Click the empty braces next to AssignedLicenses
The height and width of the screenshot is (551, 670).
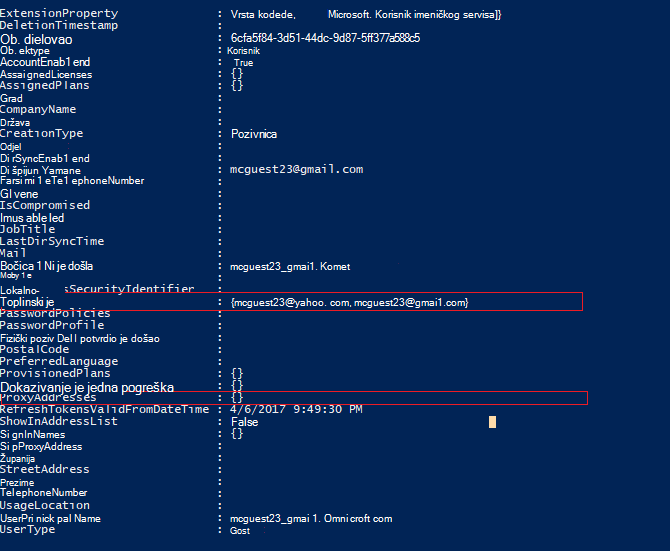click(x=237, y=73)
